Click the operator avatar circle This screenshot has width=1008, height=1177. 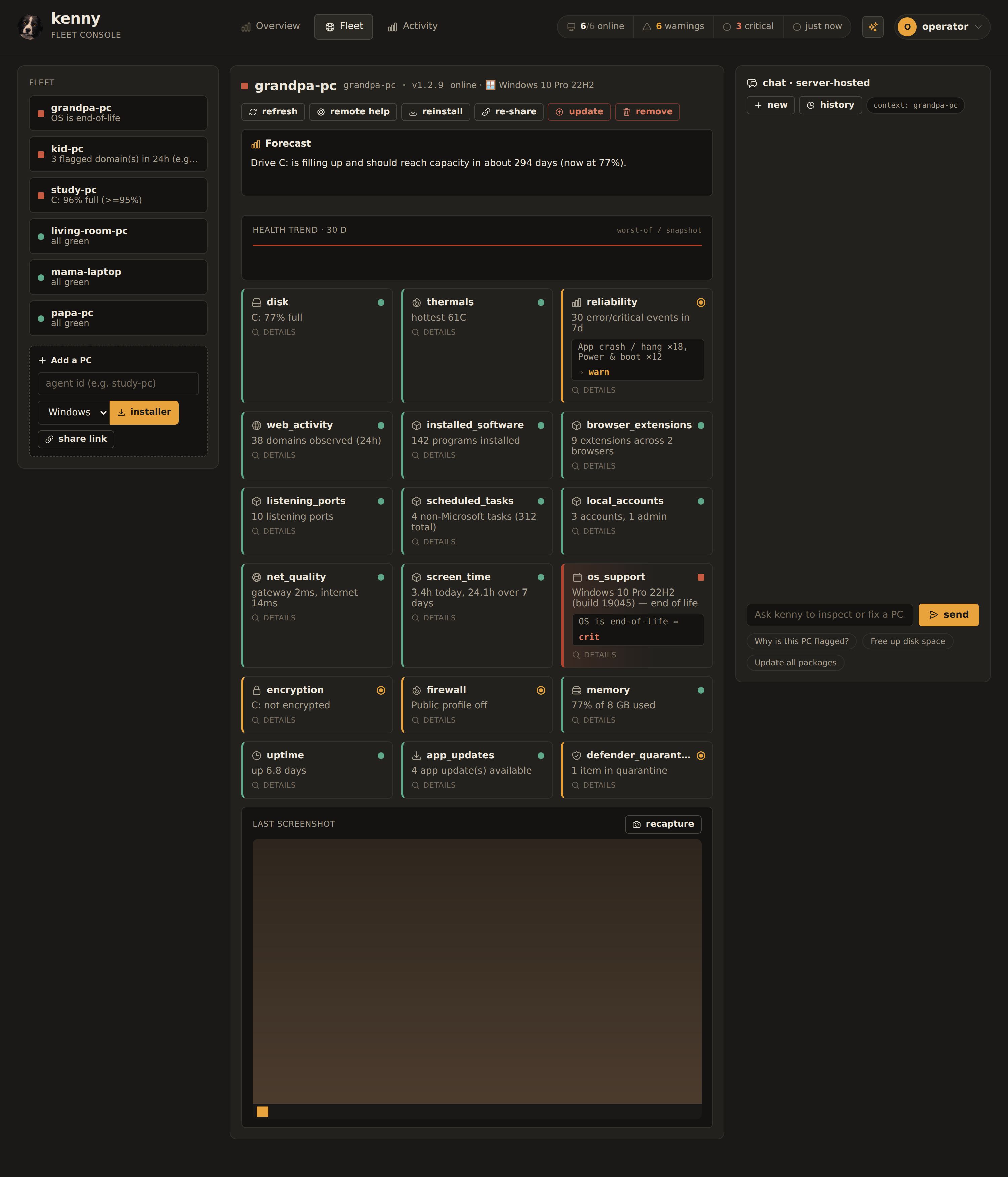(x=907, y=27)
